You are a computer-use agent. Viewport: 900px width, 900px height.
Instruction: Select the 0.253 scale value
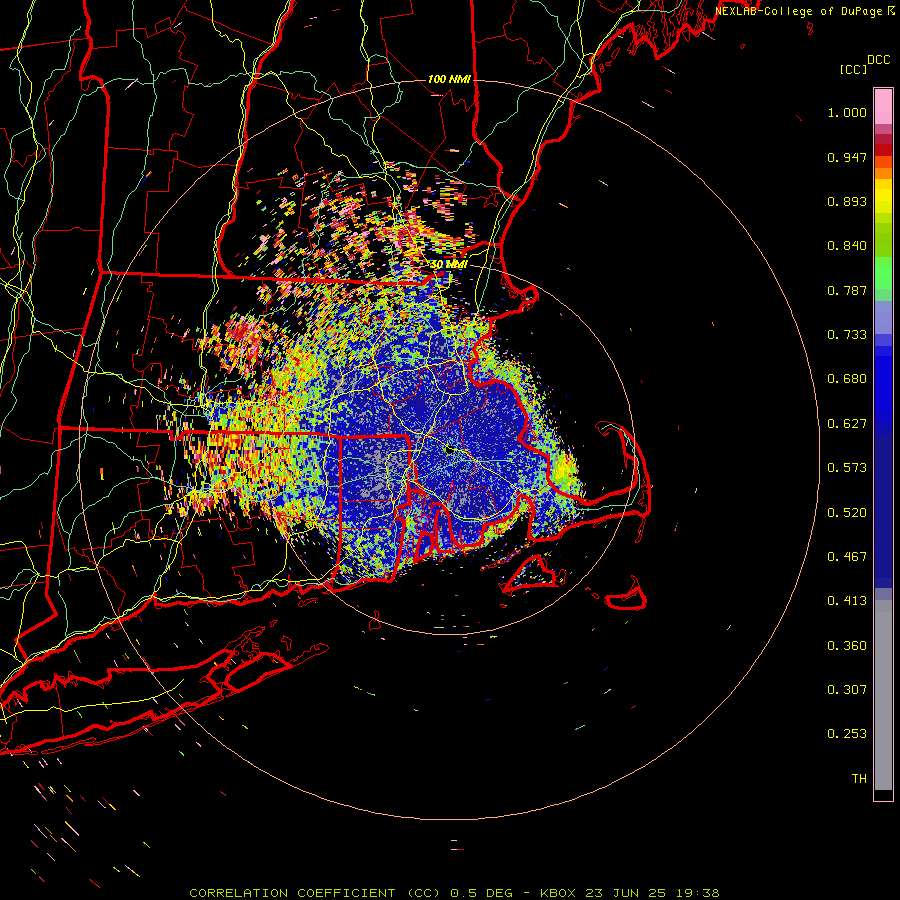(x=847, y=734)
